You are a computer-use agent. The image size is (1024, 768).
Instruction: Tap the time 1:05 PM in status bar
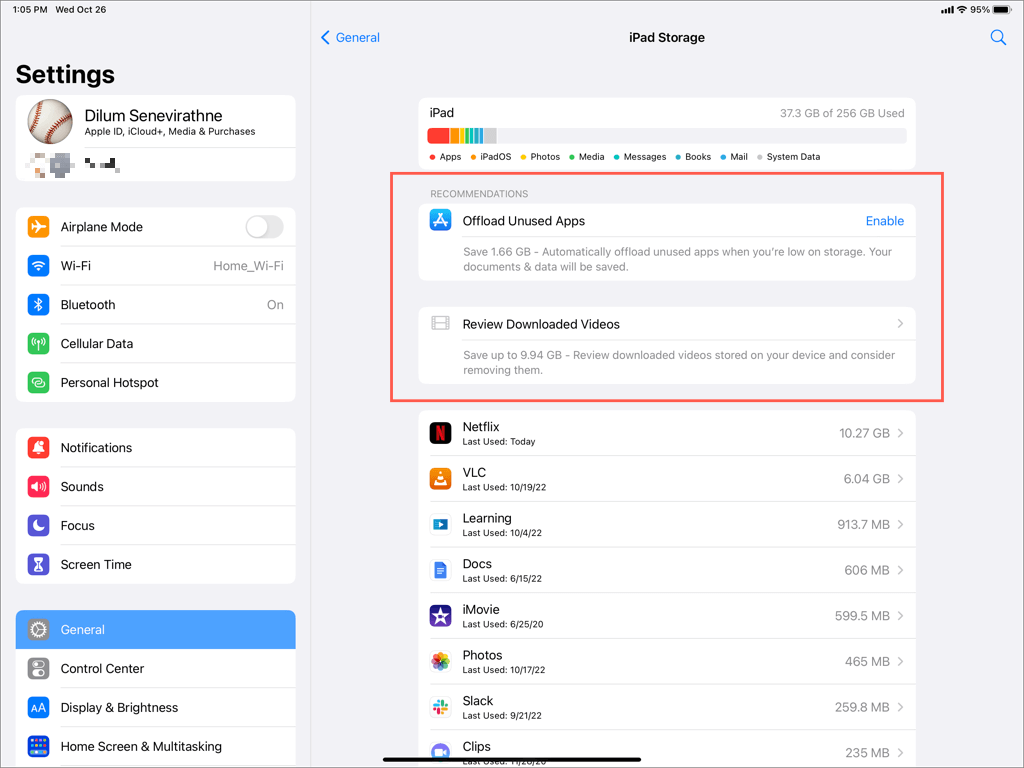[x=30, y=10]
